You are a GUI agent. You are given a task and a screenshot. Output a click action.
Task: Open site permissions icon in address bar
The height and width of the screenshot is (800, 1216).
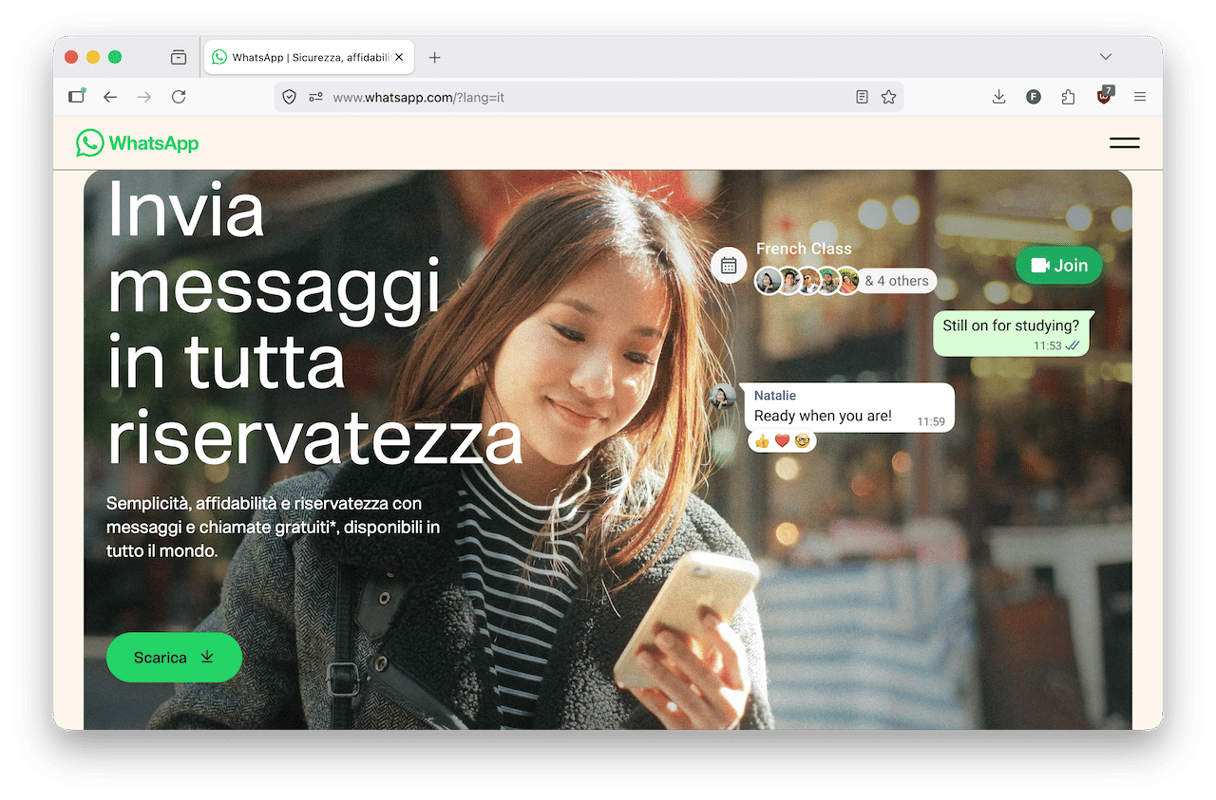click(x=316, y=97)
